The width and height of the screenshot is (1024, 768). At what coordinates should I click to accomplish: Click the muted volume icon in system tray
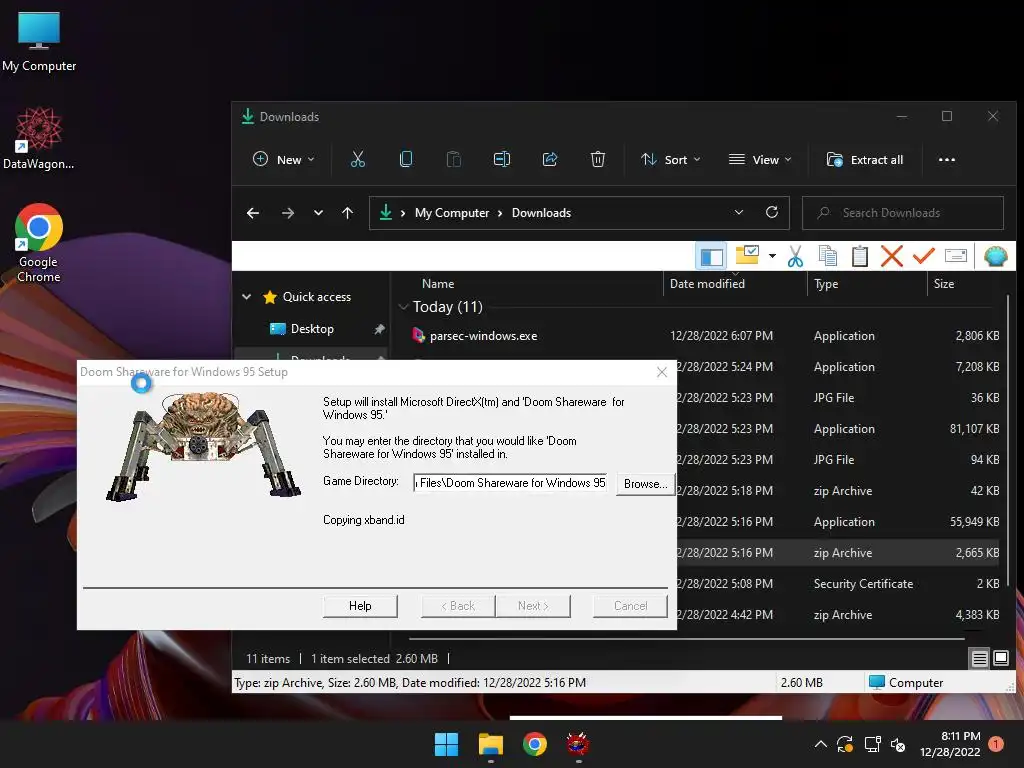[x=899, y=744]
